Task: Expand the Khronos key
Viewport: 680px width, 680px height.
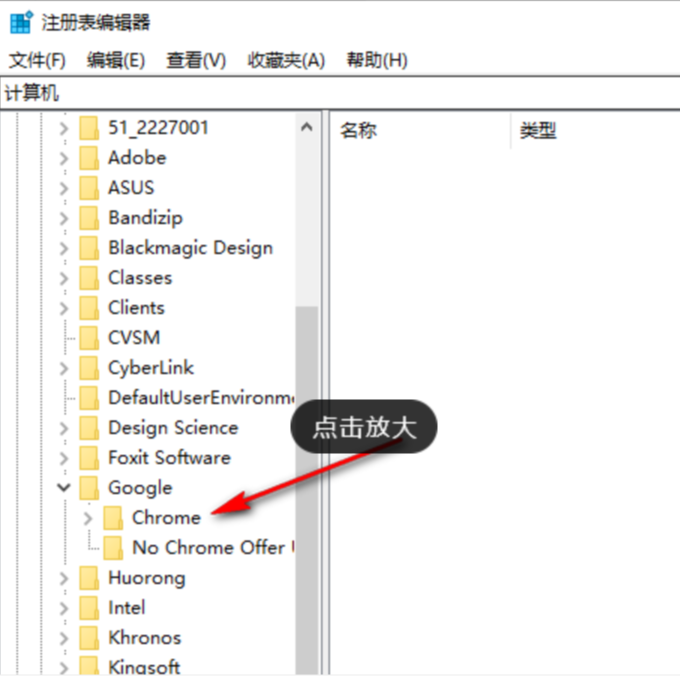Action: point(64,638)
